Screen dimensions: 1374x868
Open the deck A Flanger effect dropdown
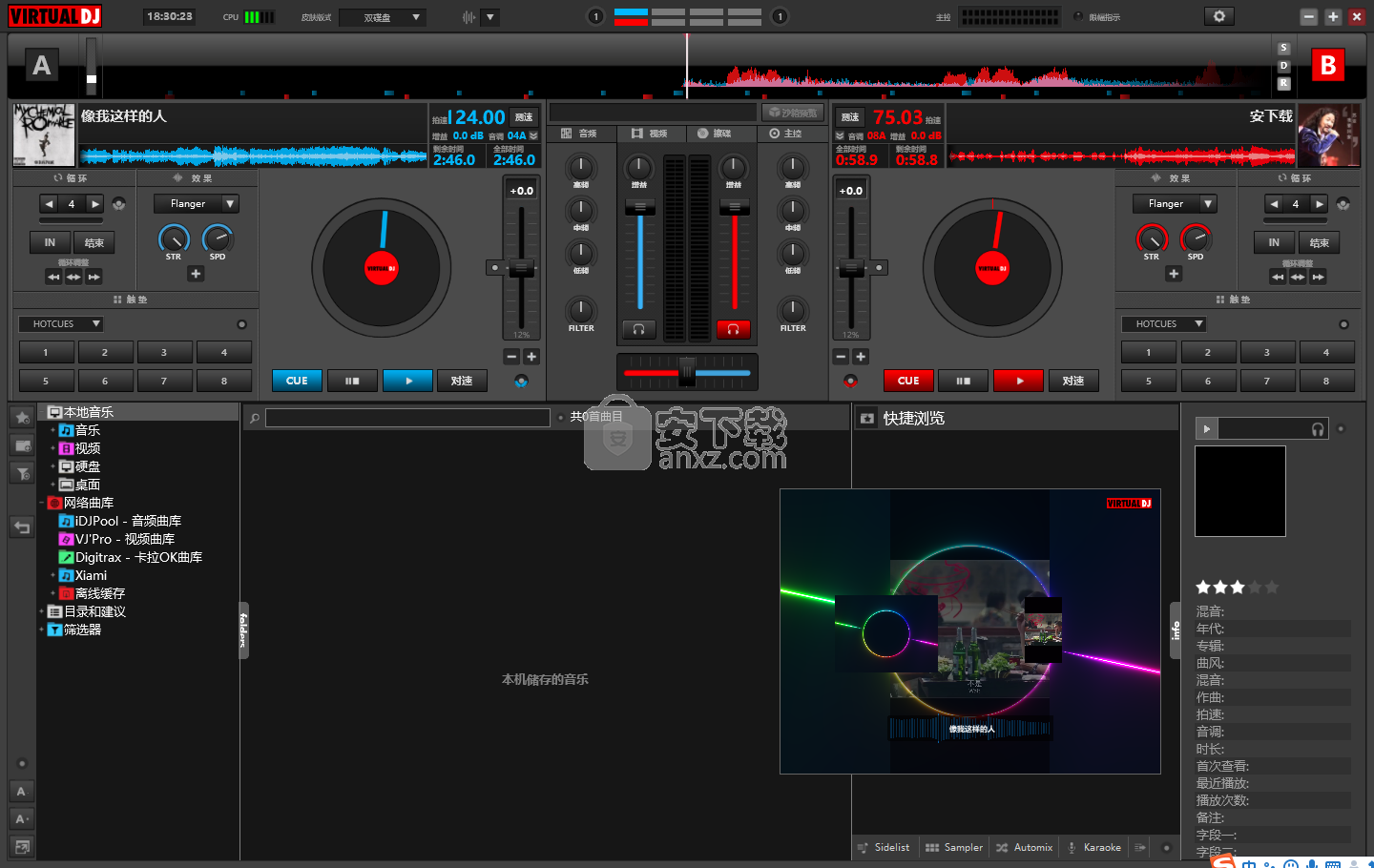(x=230, y=203)
